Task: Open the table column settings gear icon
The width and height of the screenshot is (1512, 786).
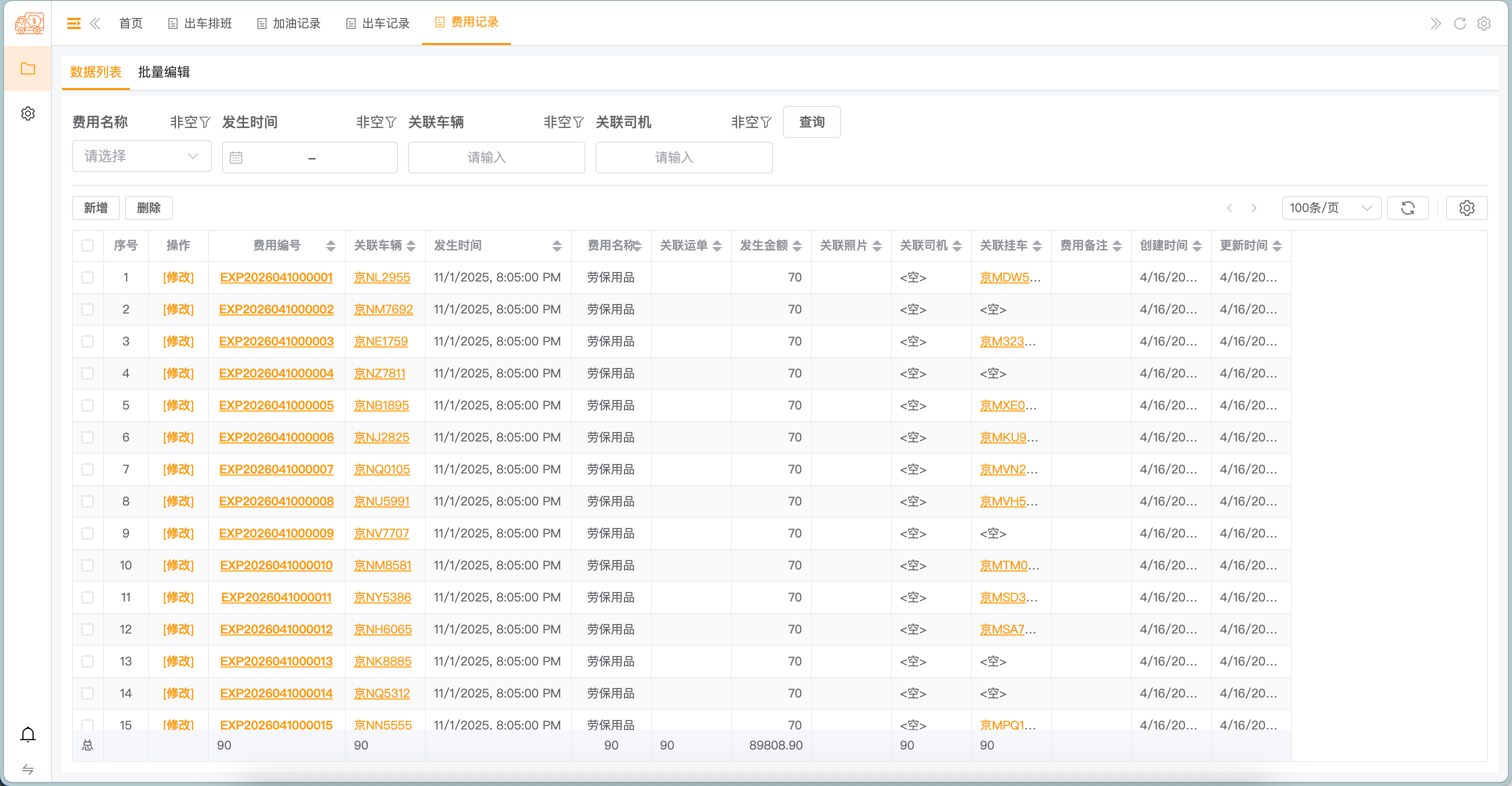Action: [x=1467, y=207]
